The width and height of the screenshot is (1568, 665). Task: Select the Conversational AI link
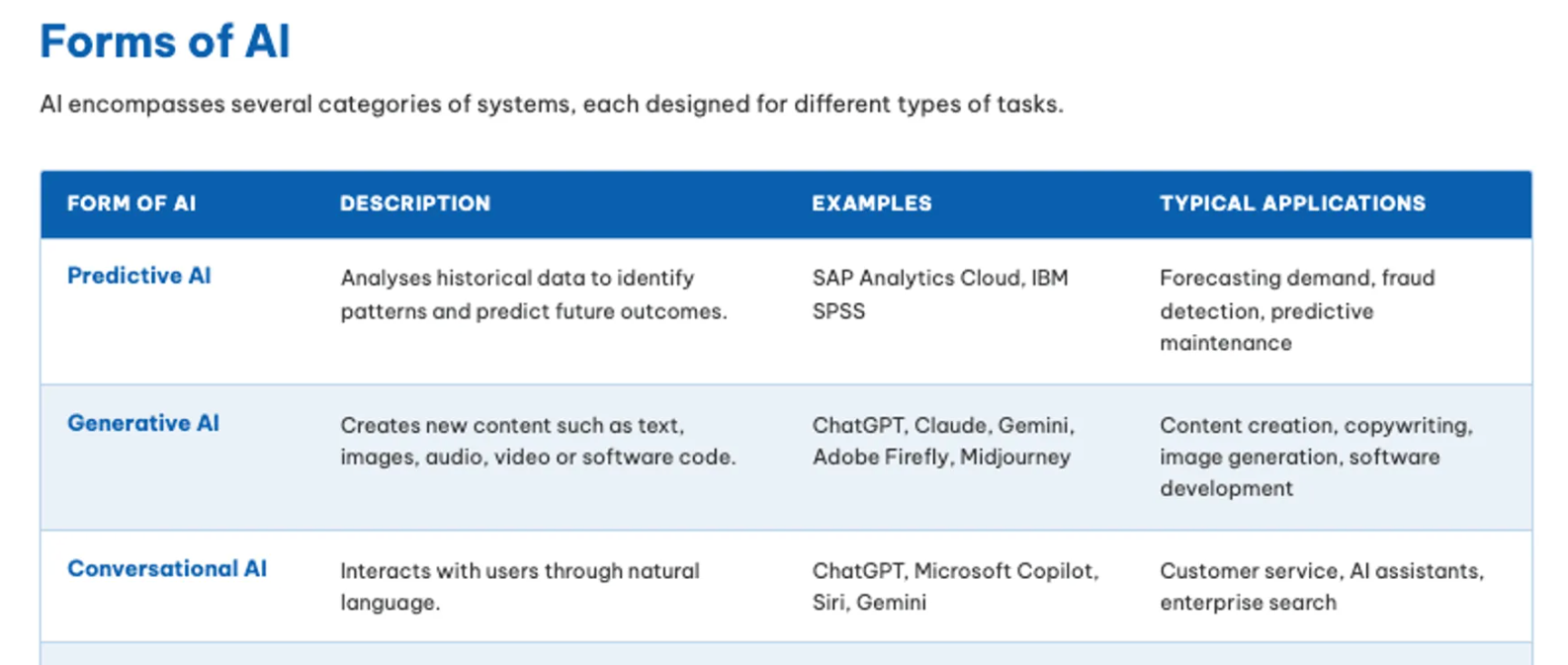[x=166, y=569]
